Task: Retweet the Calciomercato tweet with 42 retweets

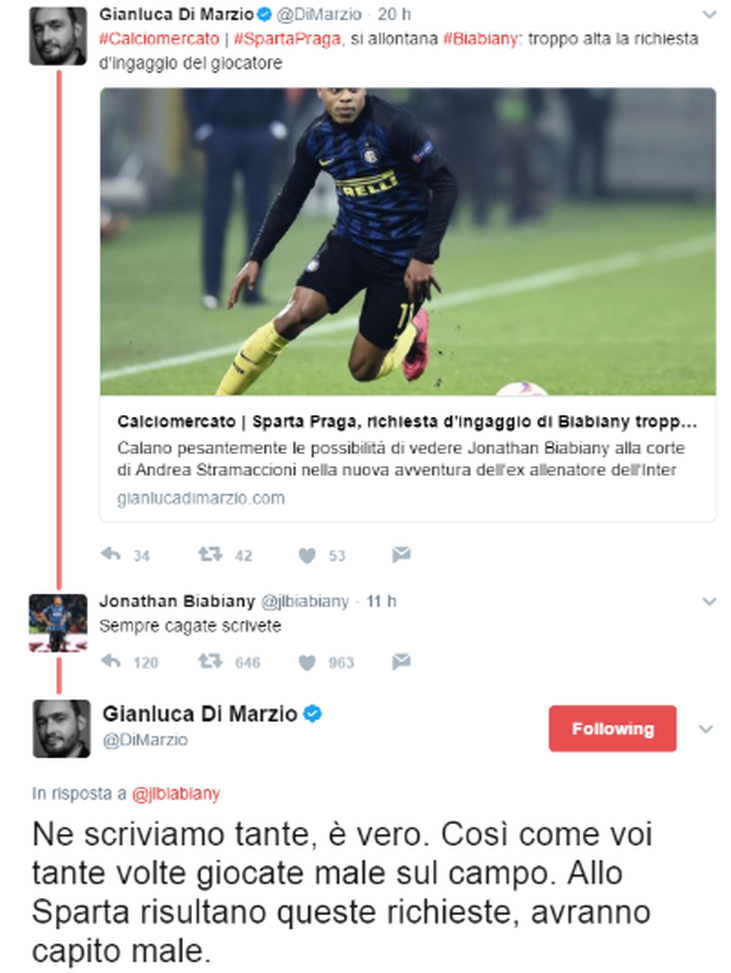Action: [210, 554]
